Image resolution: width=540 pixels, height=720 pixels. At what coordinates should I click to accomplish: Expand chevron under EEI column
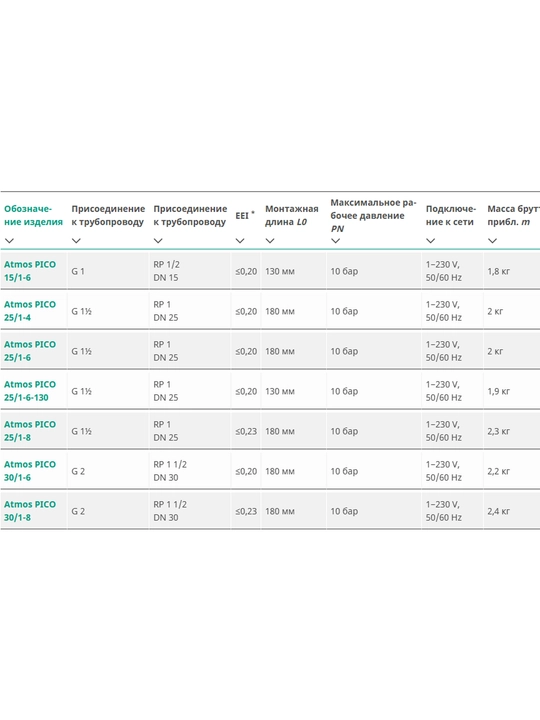tap(240, 241)
